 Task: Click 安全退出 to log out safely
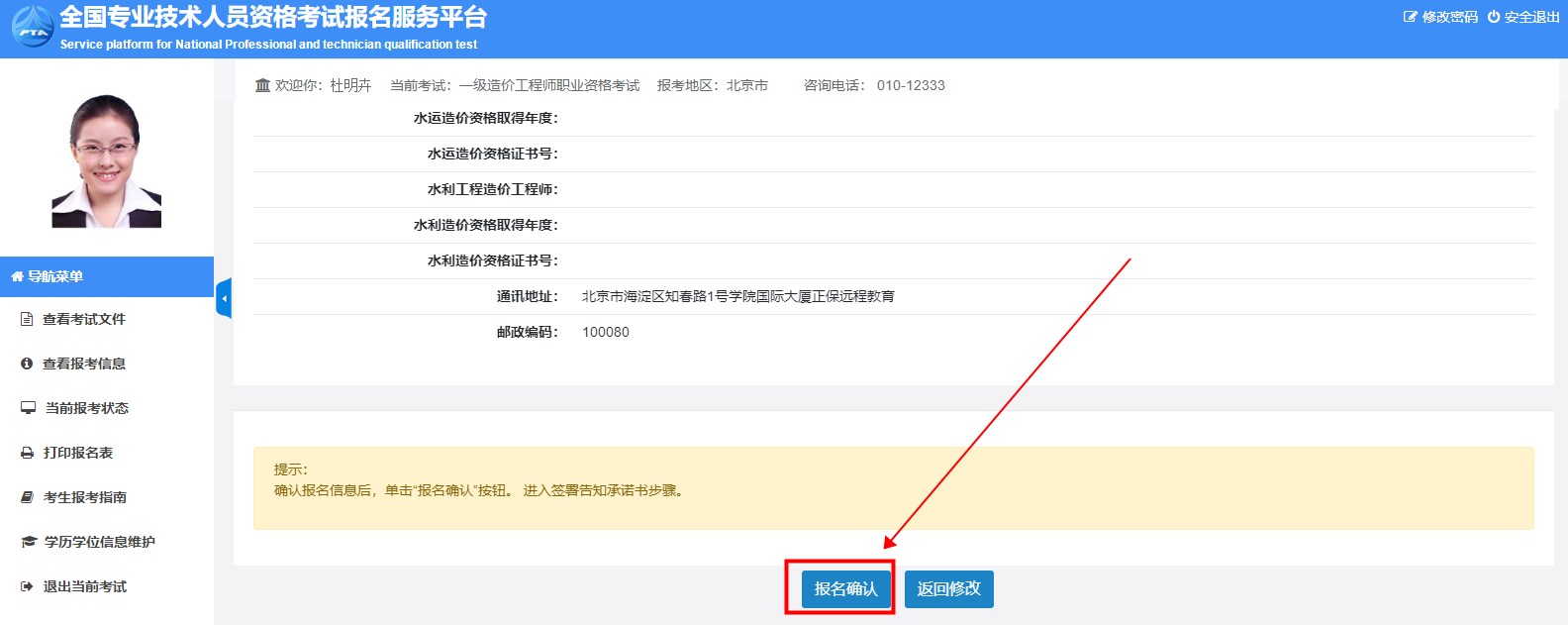tap(1523, 17)
